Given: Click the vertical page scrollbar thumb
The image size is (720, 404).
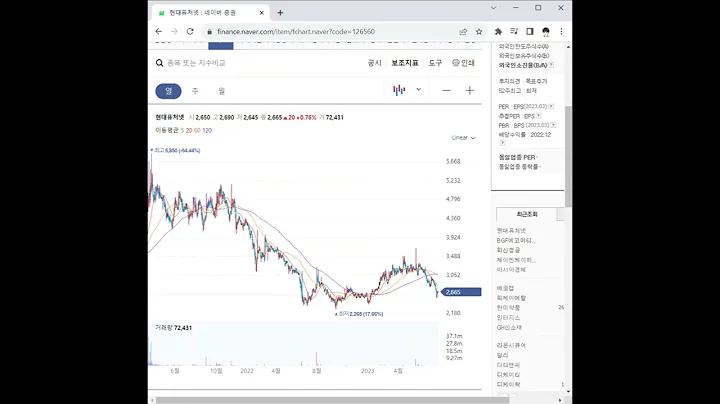Looking at the screenshot, I should [568, 156].
